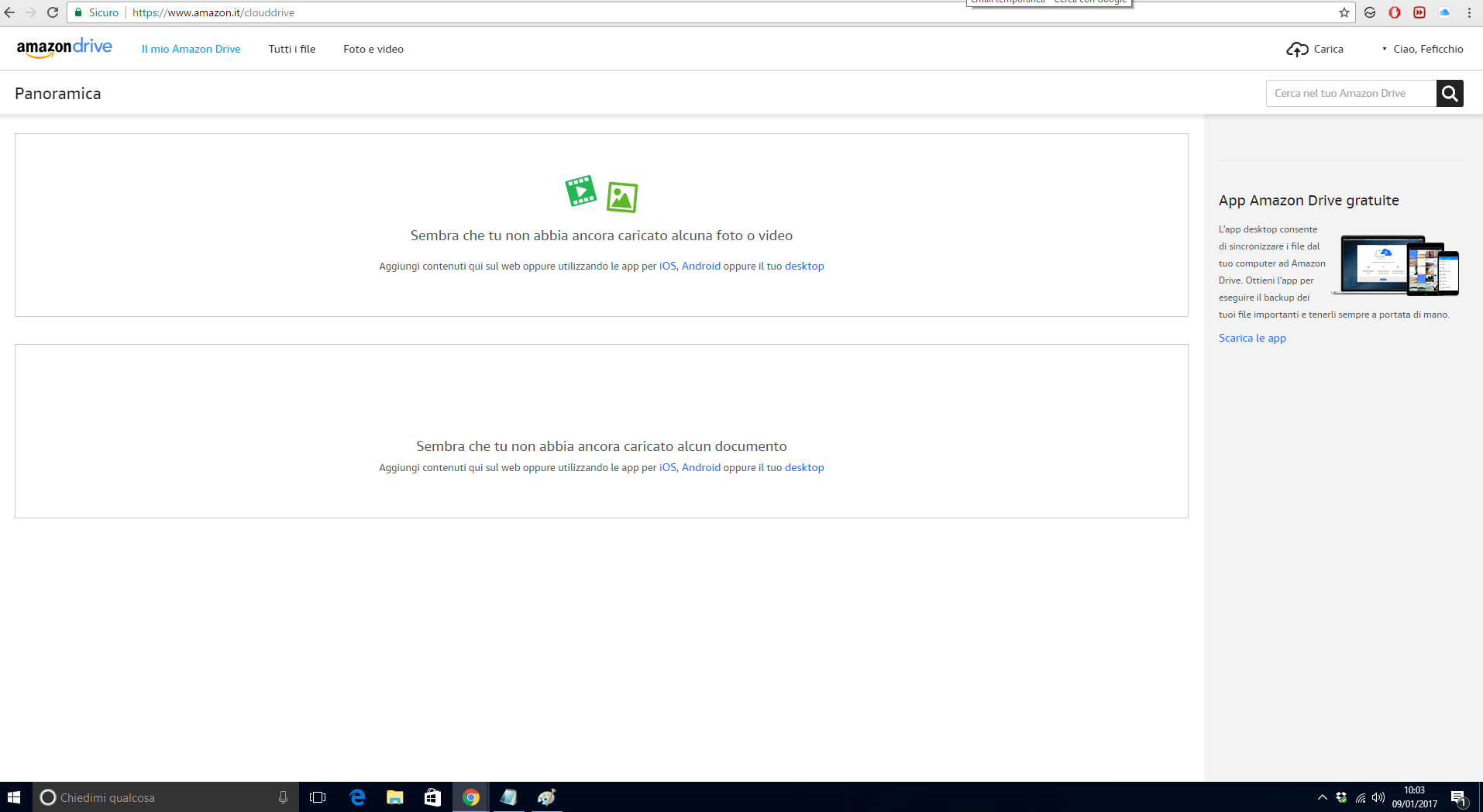Open the Action Center notifications
This screenshot has height=812, width=1483.
coord(1458,797)
